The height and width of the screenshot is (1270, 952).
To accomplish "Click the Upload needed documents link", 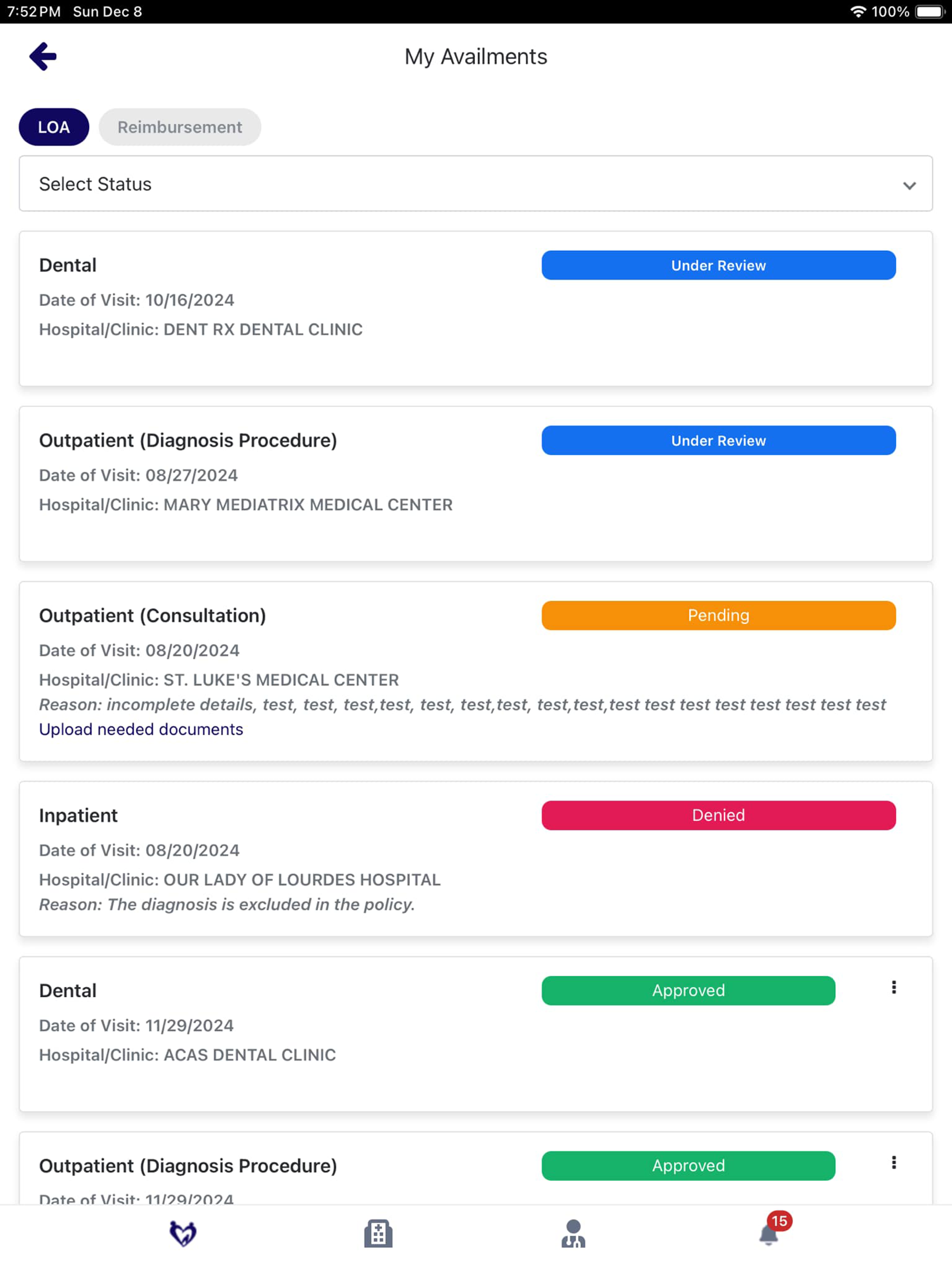I will 141,729.
